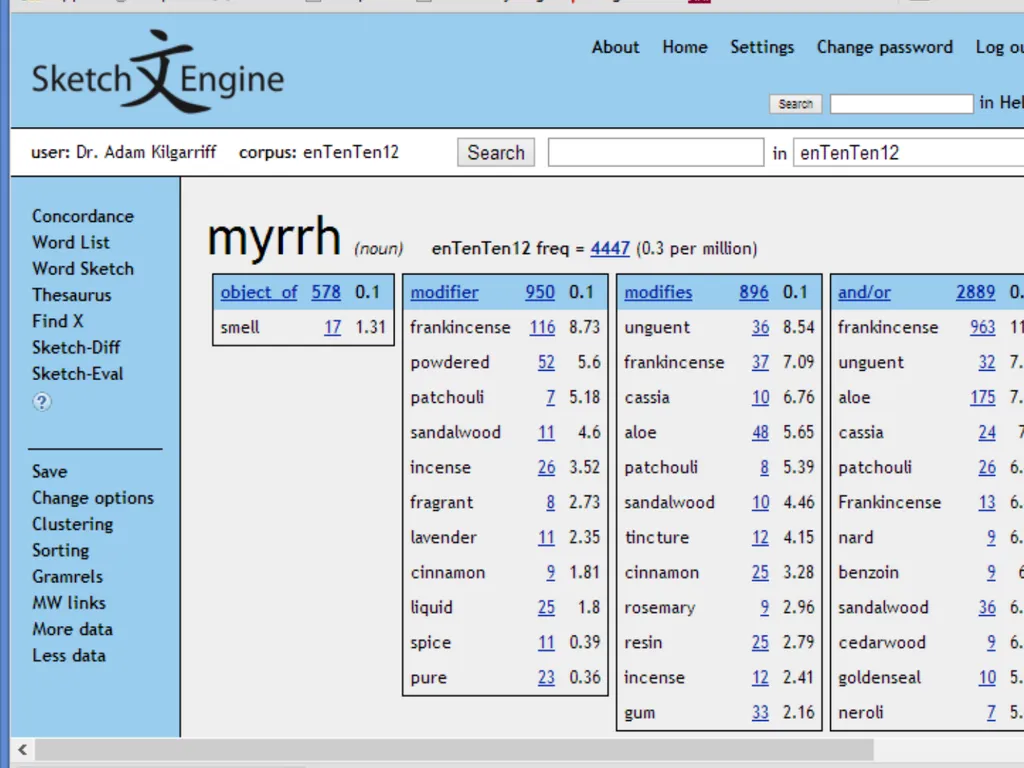Open modifier frankincense count 116
The image size is (1024, 768).
542,327
